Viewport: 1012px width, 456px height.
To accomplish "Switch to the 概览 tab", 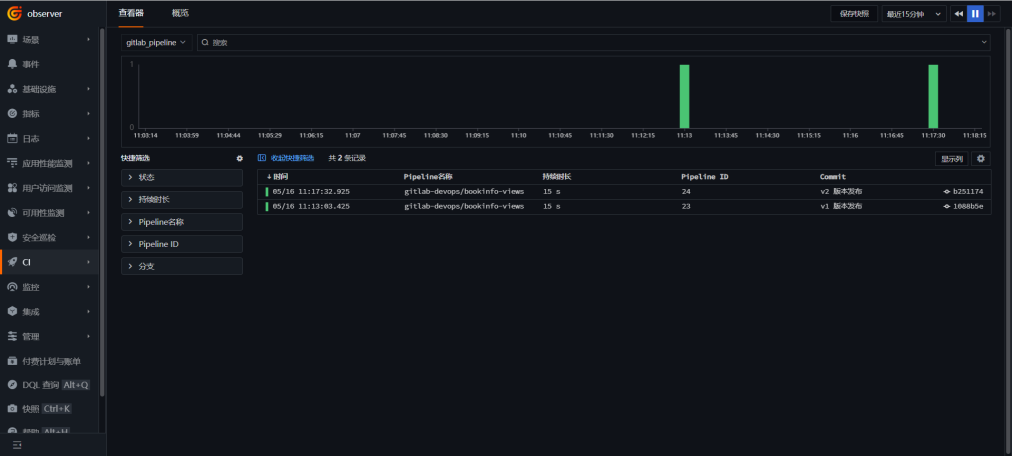I will 180,13.
